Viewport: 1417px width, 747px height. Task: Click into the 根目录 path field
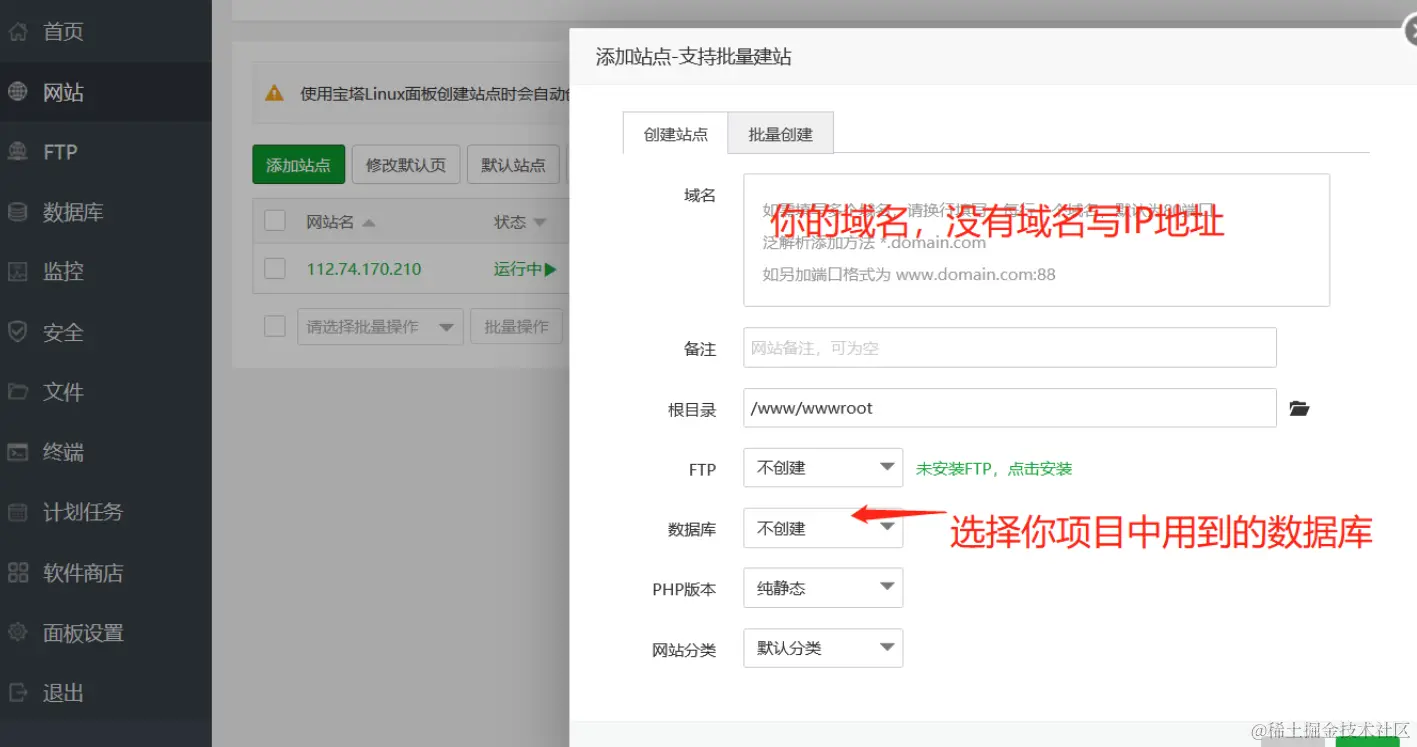click(1010, 408)
